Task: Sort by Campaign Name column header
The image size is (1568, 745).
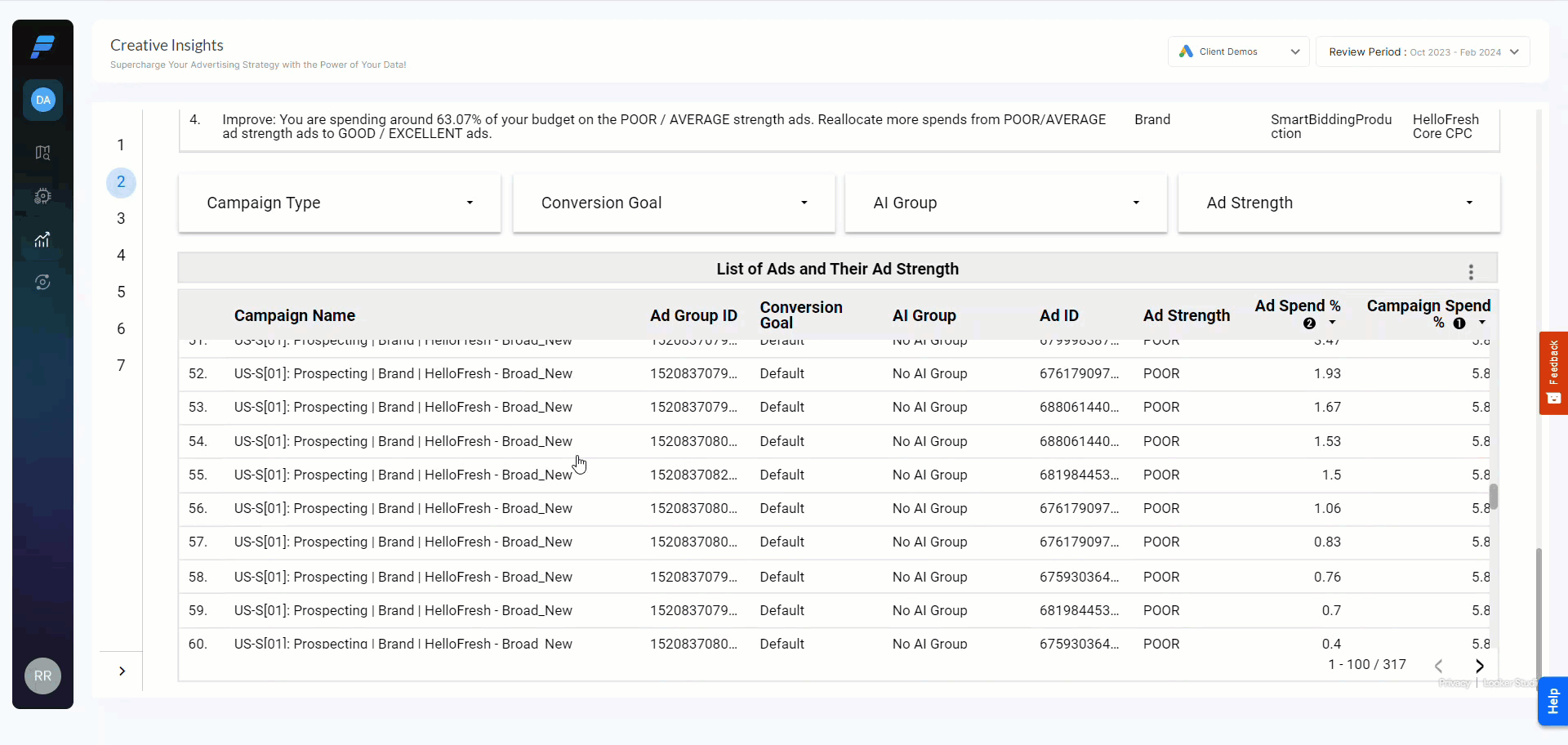Action: (295, 315)
